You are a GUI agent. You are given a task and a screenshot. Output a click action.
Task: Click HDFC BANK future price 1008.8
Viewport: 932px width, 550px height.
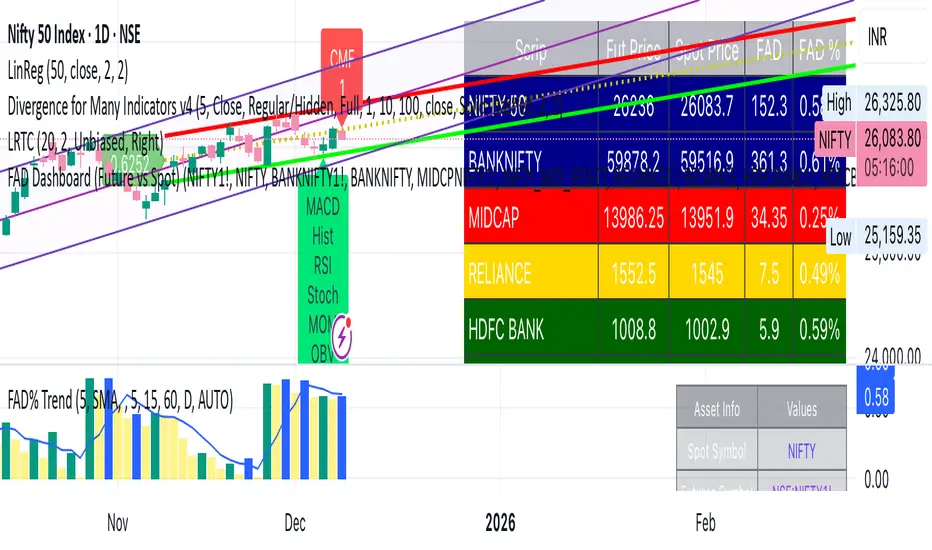(x=633, y=329)
